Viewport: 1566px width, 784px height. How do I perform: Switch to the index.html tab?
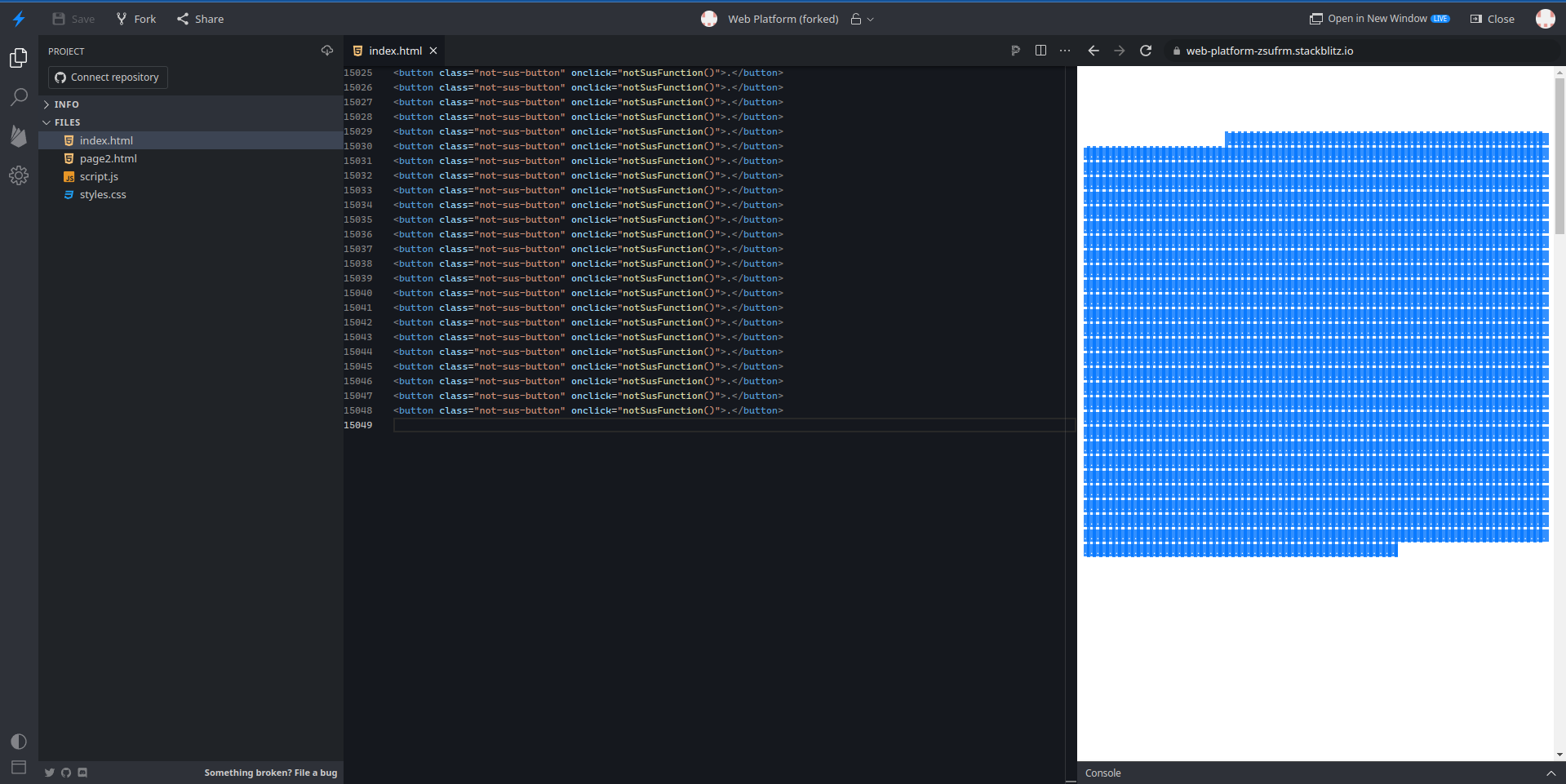point(392,50)
